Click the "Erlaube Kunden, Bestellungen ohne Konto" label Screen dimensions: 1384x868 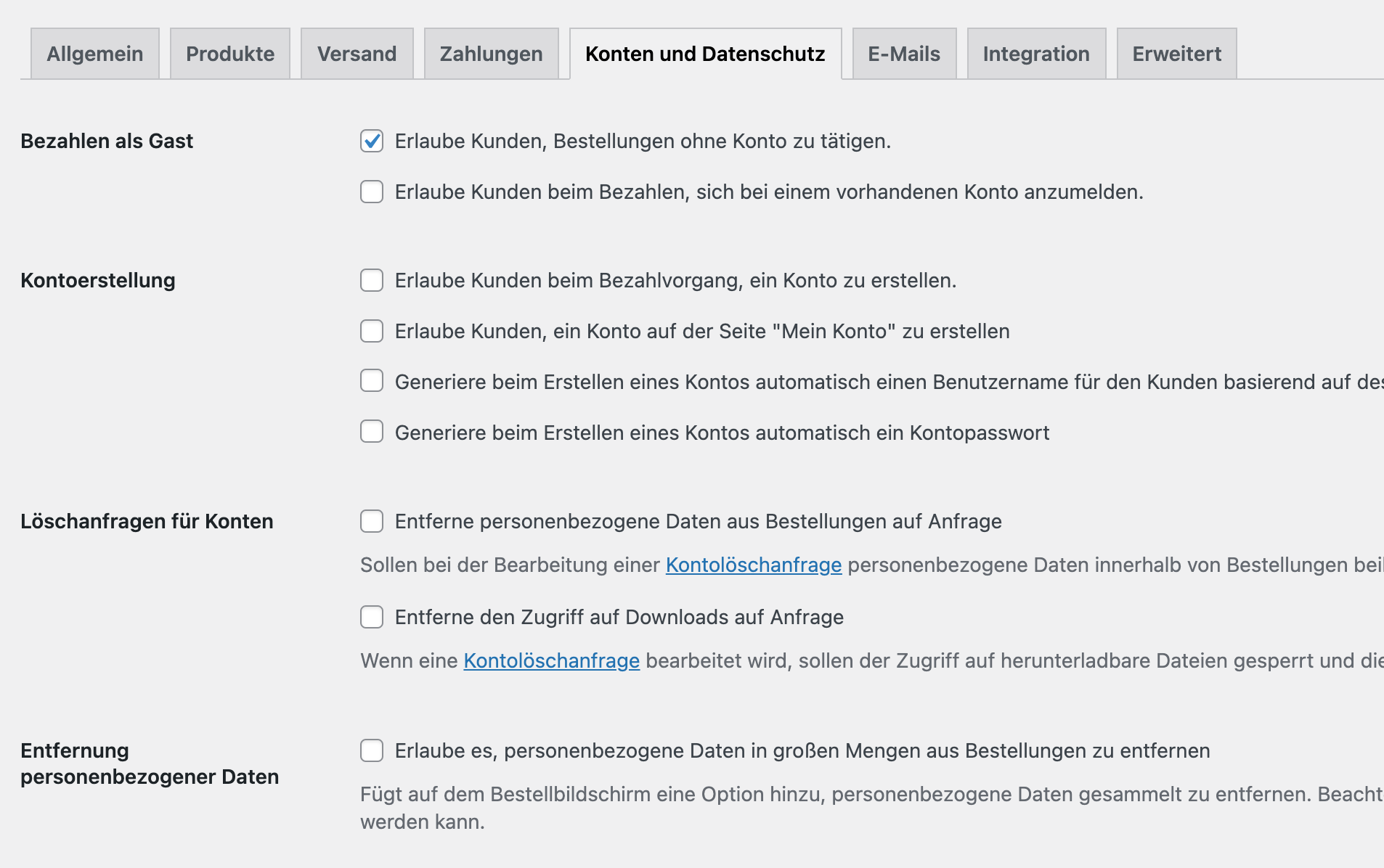[642, 141]
